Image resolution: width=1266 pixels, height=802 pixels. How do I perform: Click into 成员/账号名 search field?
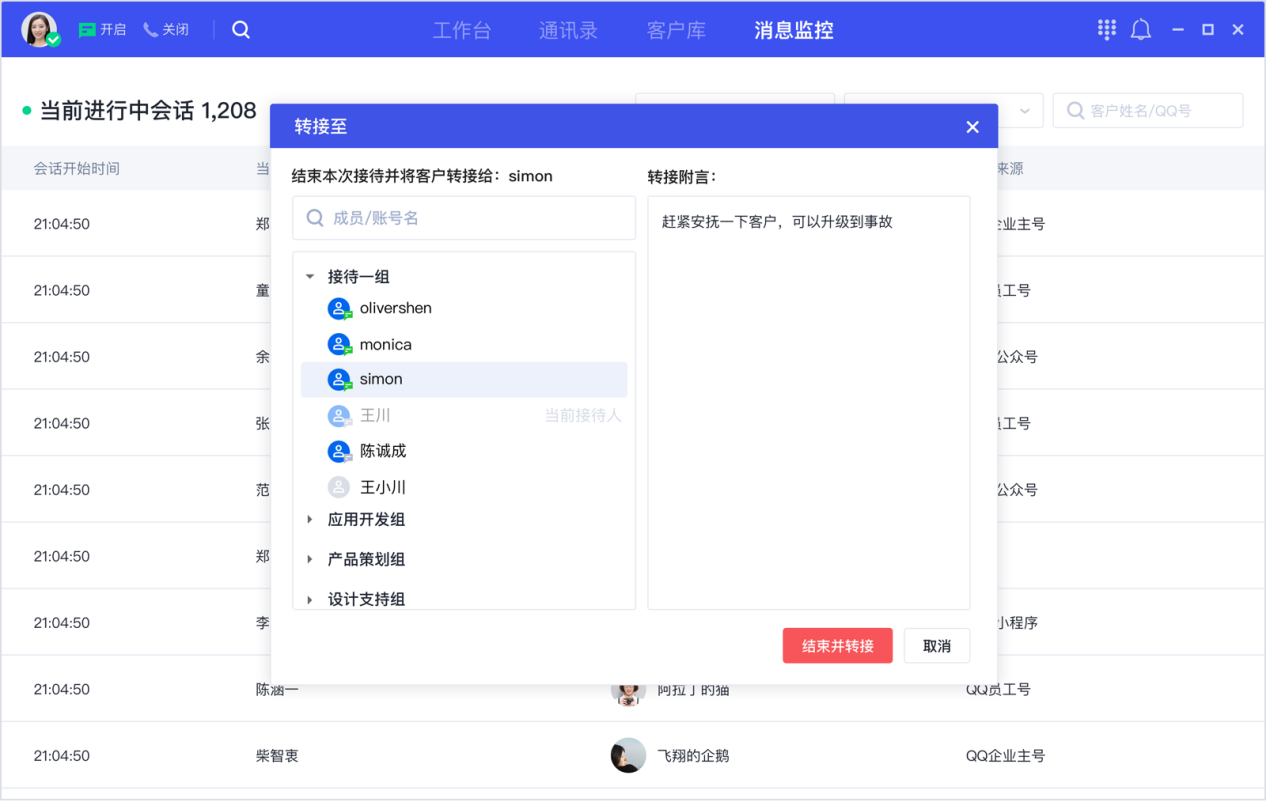click(464, 218)
